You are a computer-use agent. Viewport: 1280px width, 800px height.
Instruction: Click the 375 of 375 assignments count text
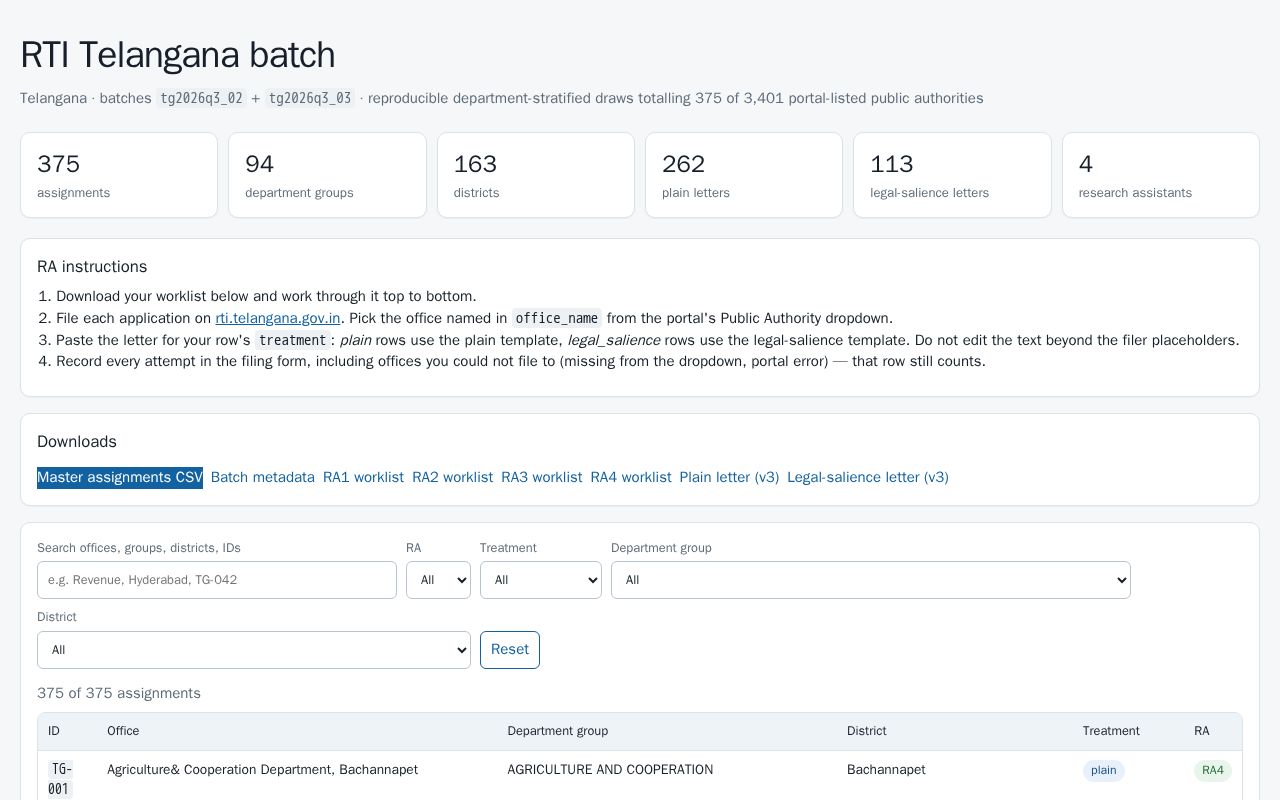[x=119, y=693]
